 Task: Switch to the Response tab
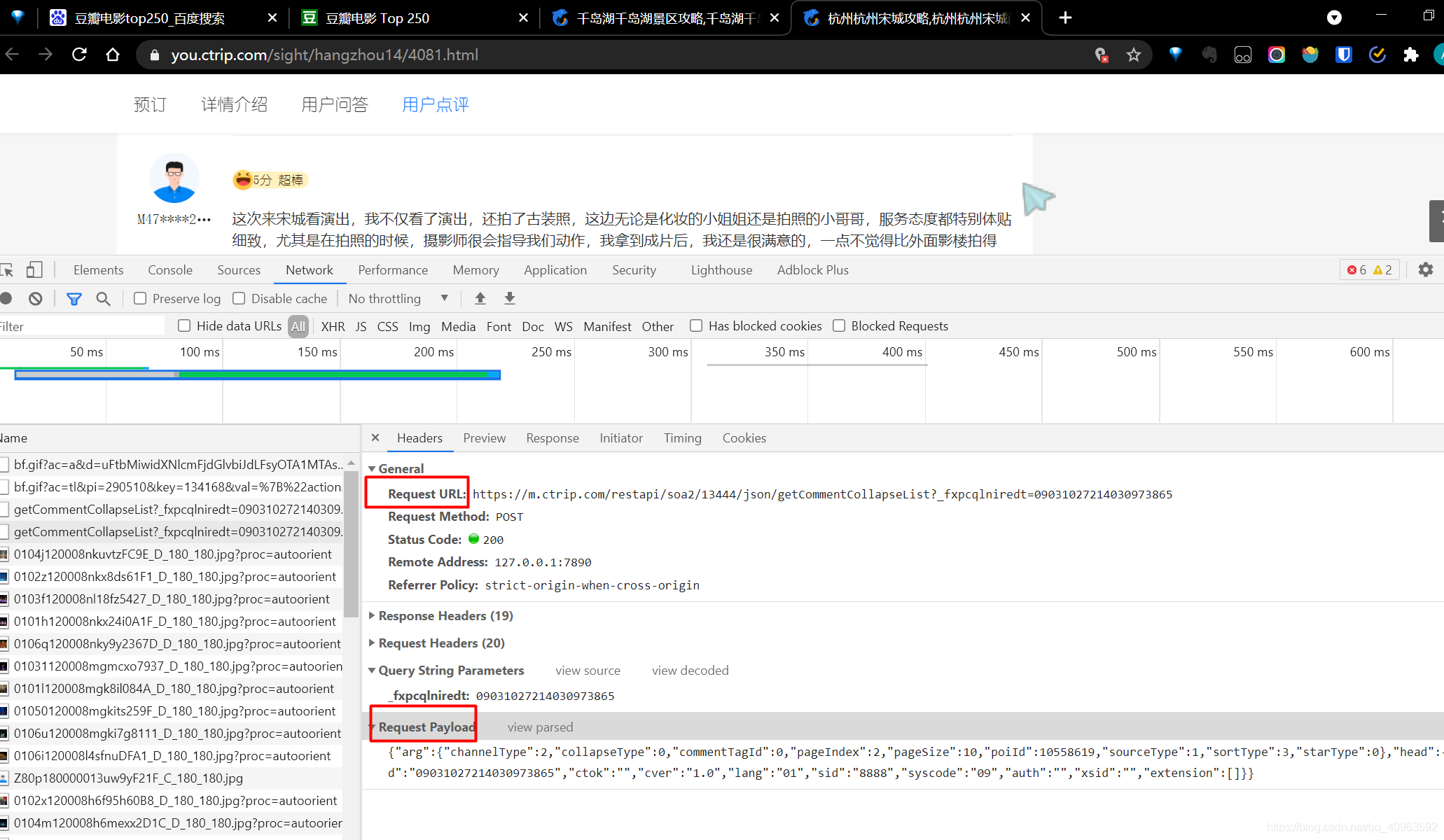(x=551, y=437)
